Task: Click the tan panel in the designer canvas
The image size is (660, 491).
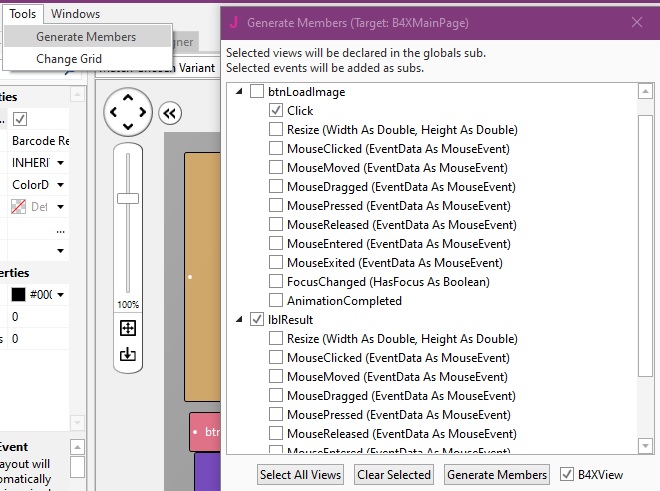Action: pyautogui.click(x=201, y=270)
